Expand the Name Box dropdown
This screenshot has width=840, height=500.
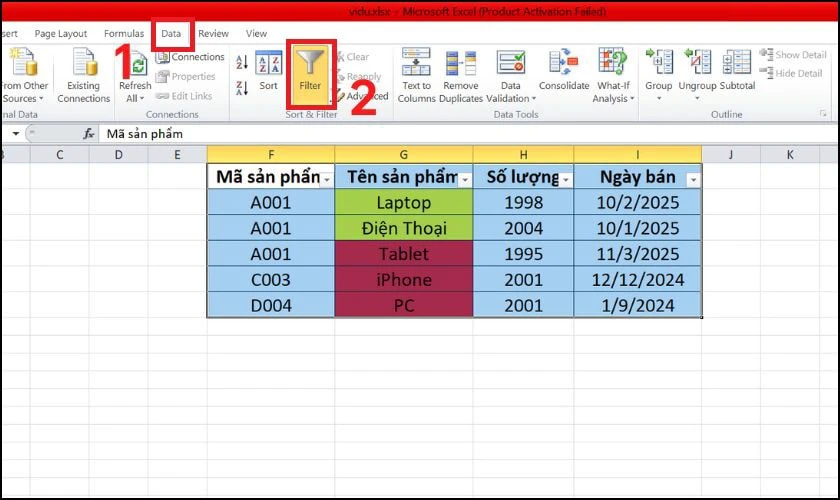[x=16, y=133]
